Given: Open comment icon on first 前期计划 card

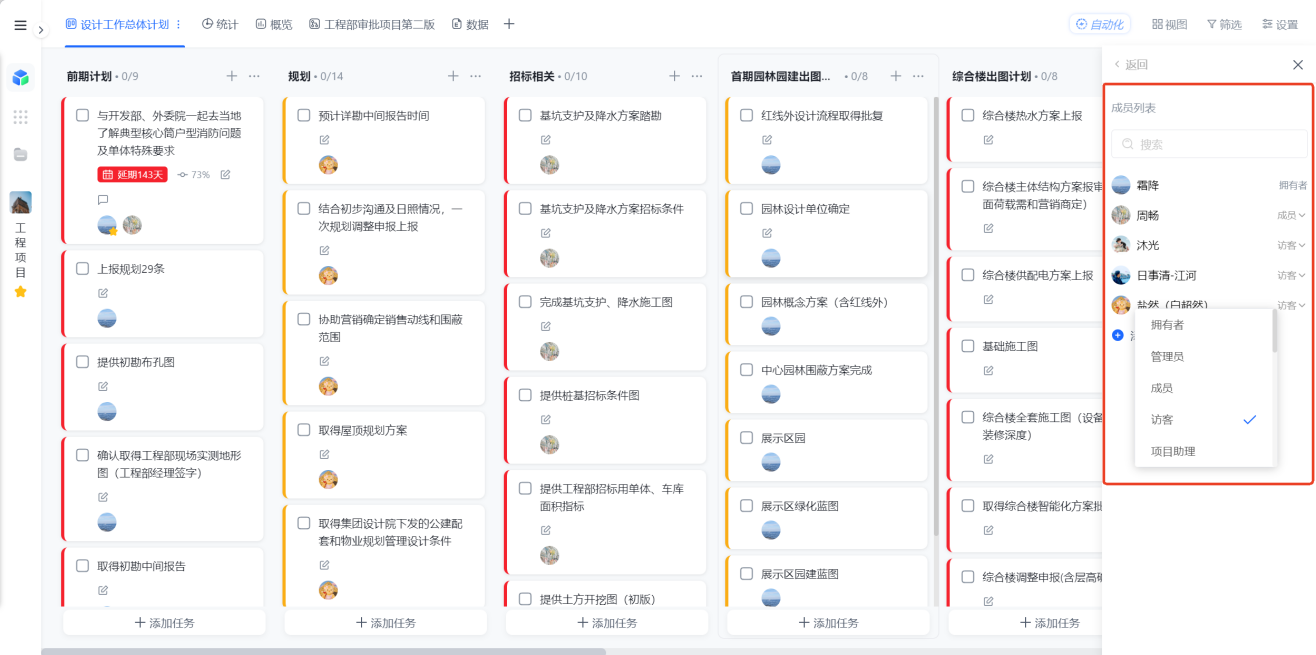Looking at the screenshot, I should pyautogui.click(x=103, y=200).
